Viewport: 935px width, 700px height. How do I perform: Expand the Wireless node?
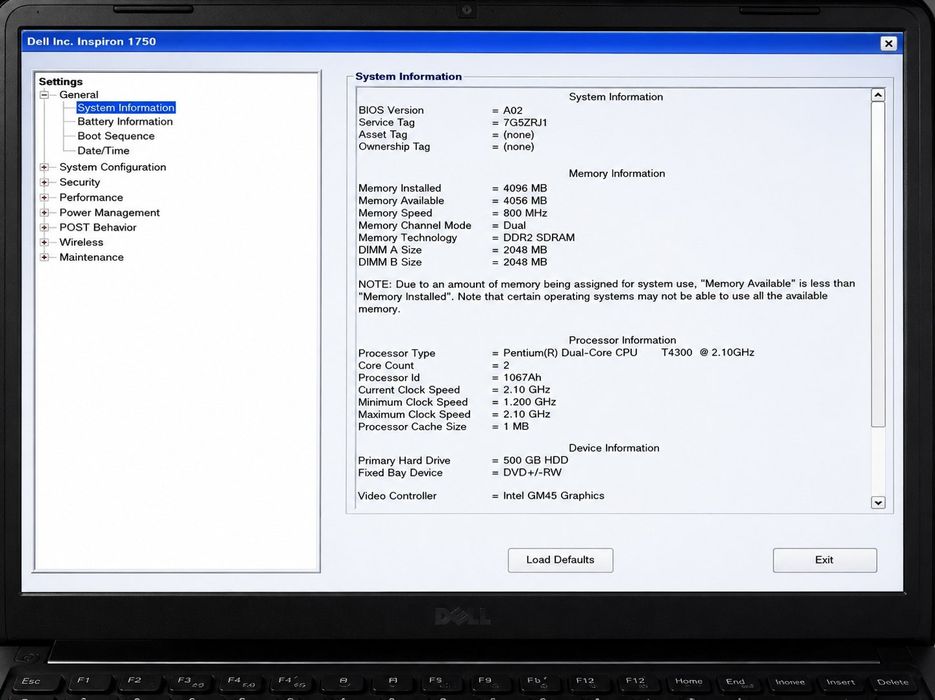coord(44,242)
